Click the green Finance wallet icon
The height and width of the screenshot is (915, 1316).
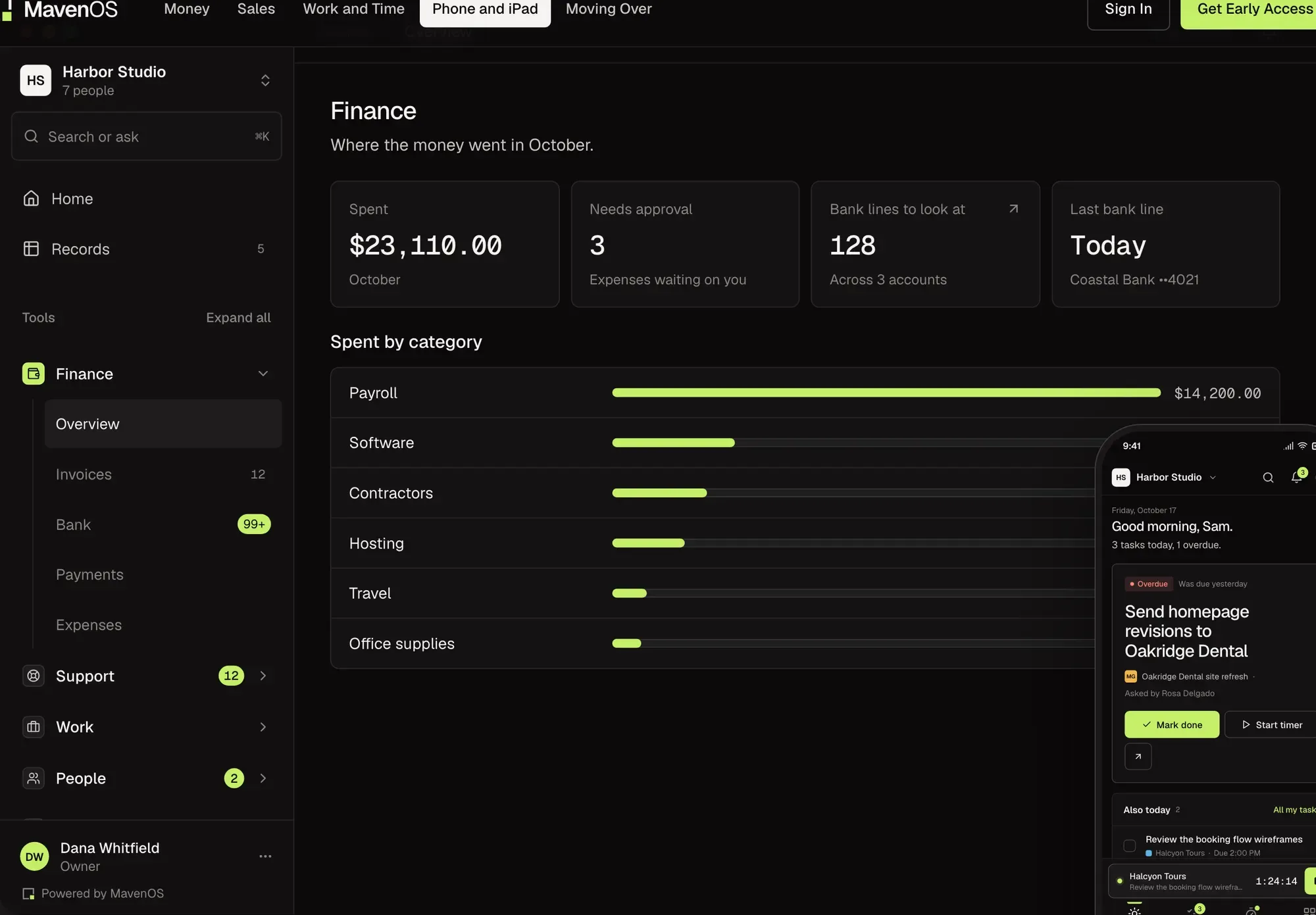[34, 374]
